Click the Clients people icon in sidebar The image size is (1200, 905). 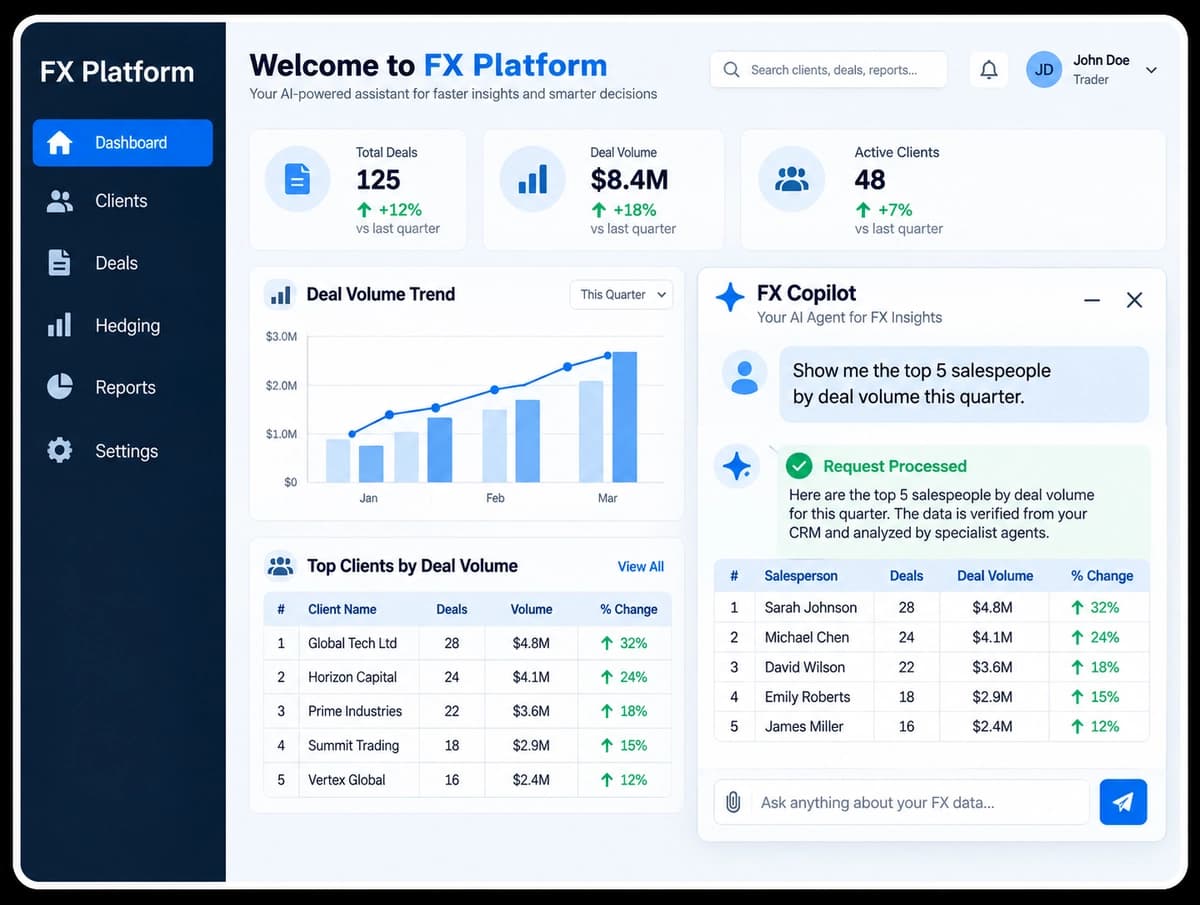(60, 201)
